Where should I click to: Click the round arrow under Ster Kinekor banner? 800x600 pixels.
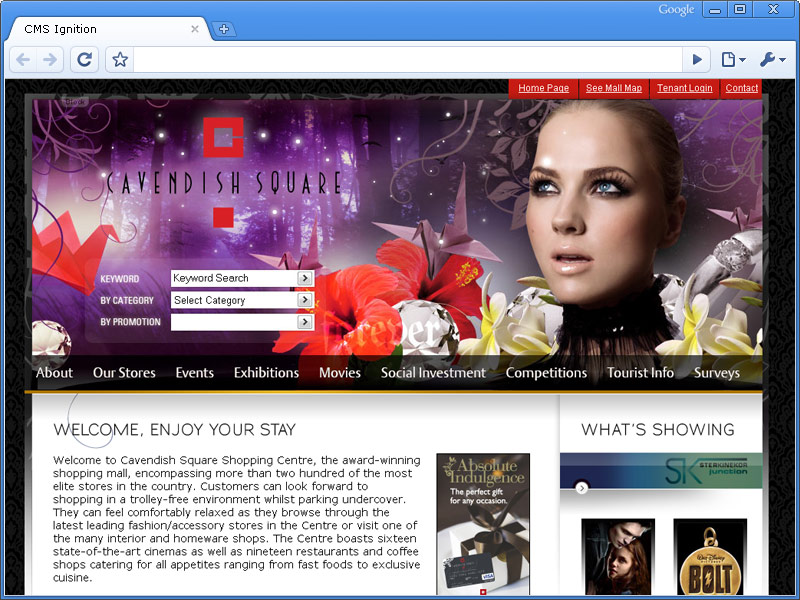pyautogui.click(x=582, y=488)
